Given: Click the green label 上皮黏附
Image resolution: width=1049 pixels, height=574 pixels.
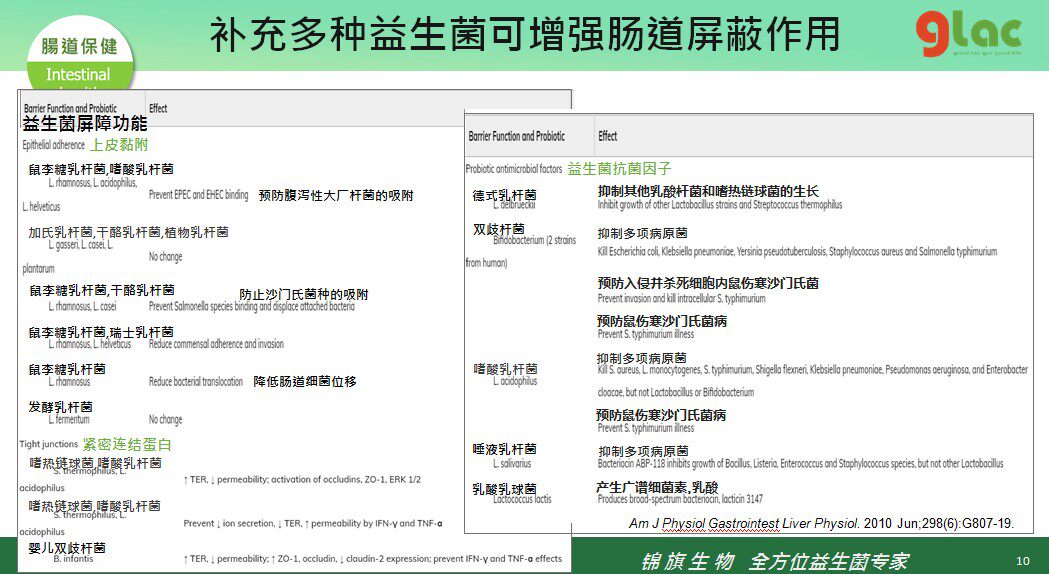Looking at the screenshot, I should tap(119, 145).
